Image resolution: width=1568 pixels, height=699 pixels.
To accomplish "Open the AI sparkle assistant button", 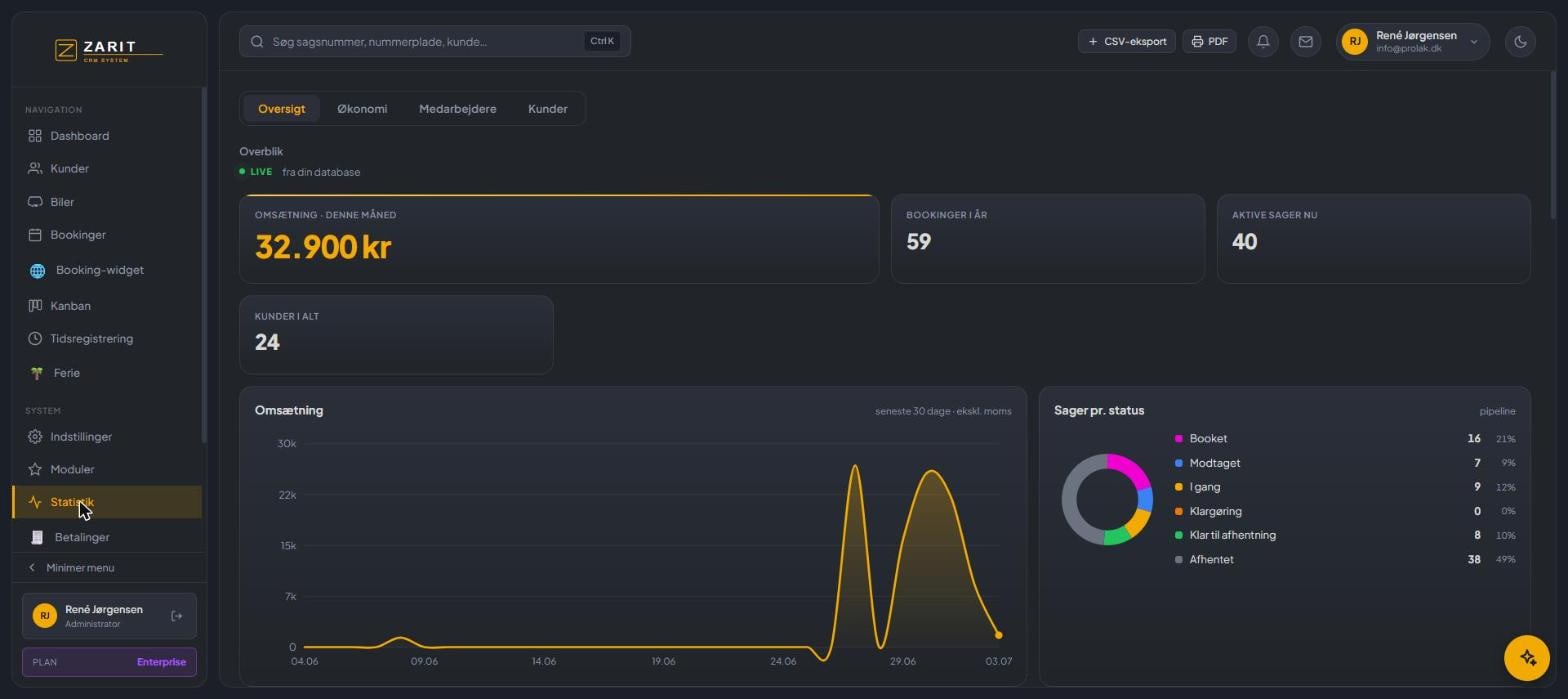I will [1527, 657].
